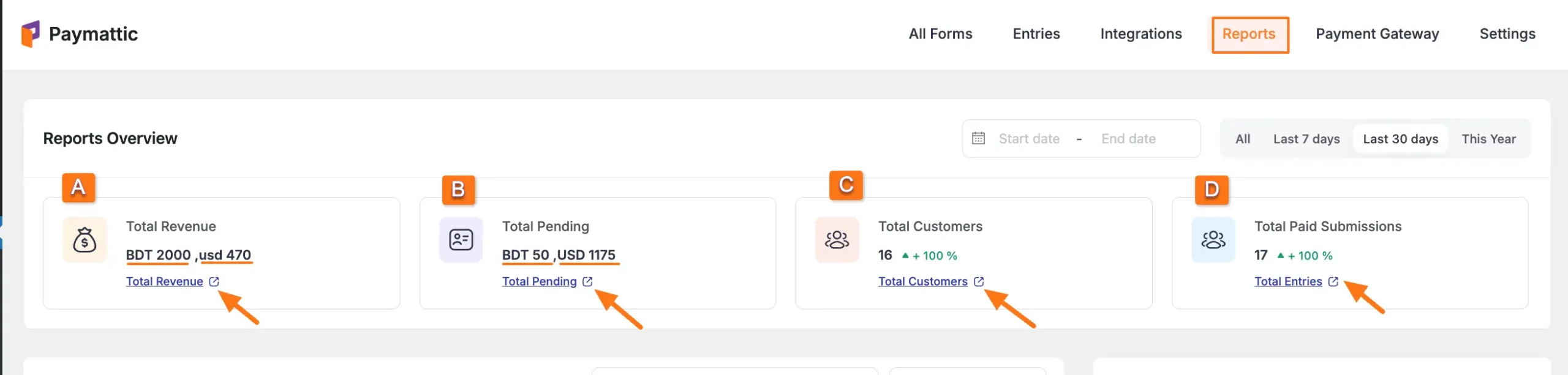This screenshot has width=1568, height=375.
Task: Switch to Last 7 days filter
Action: 1306,138
